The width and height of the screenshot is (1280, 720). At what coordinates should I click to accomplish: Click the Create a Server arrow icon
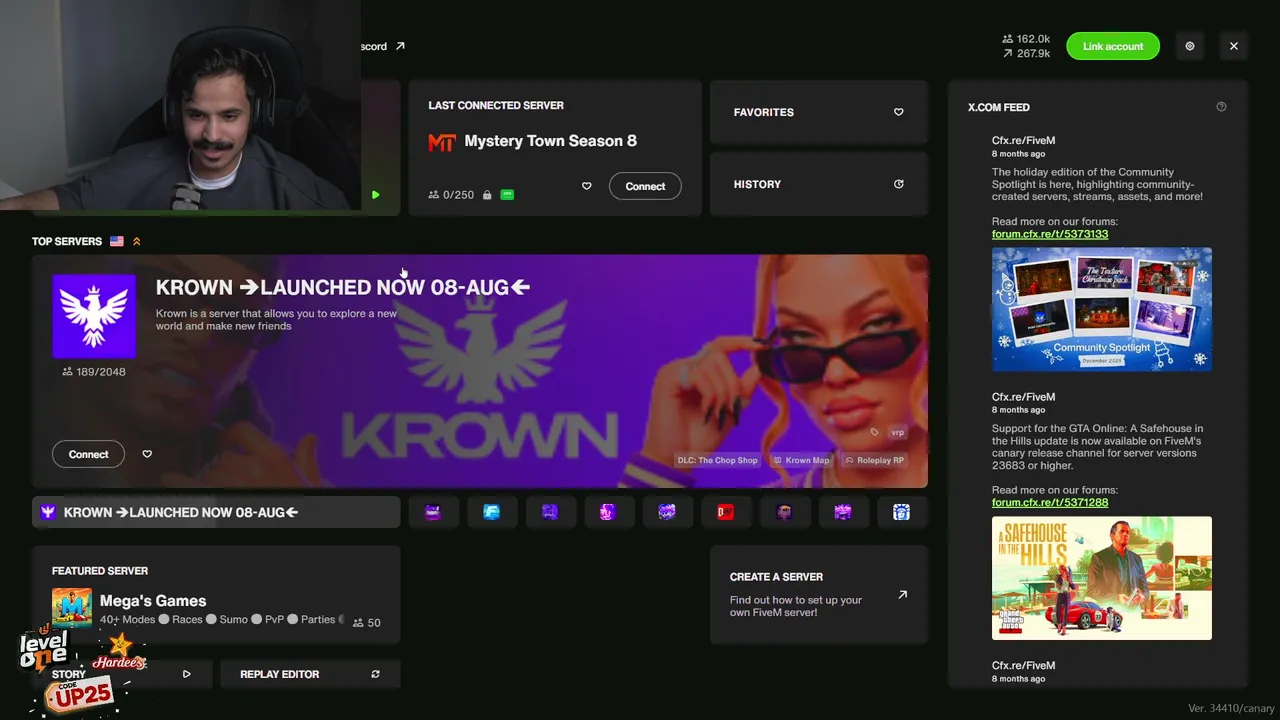coord(902,594)
